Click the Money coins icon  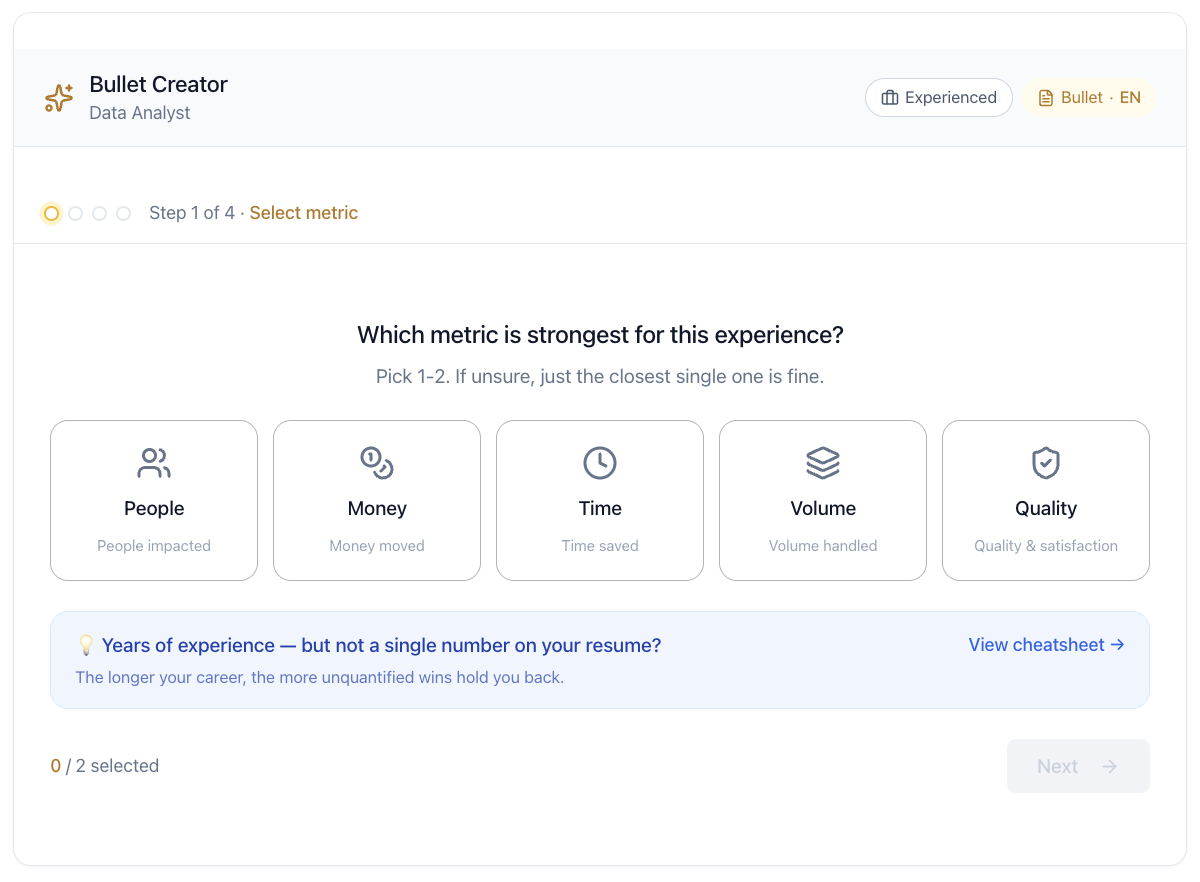pos(377,463)
